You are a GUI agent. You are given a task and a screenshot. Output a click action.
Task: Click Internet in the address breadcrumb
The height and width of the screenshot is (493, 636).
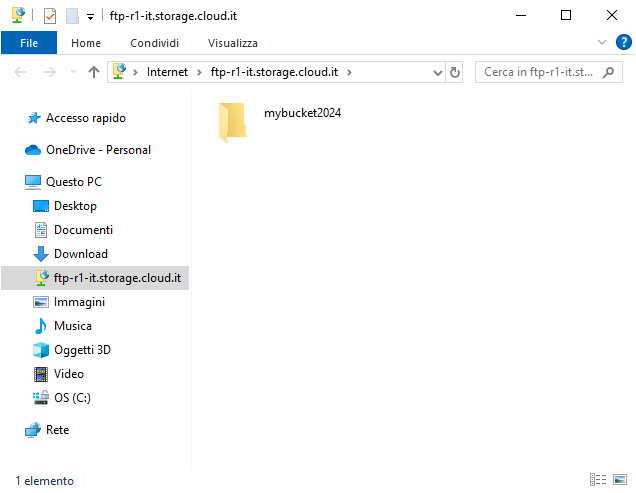coord(167,72)
